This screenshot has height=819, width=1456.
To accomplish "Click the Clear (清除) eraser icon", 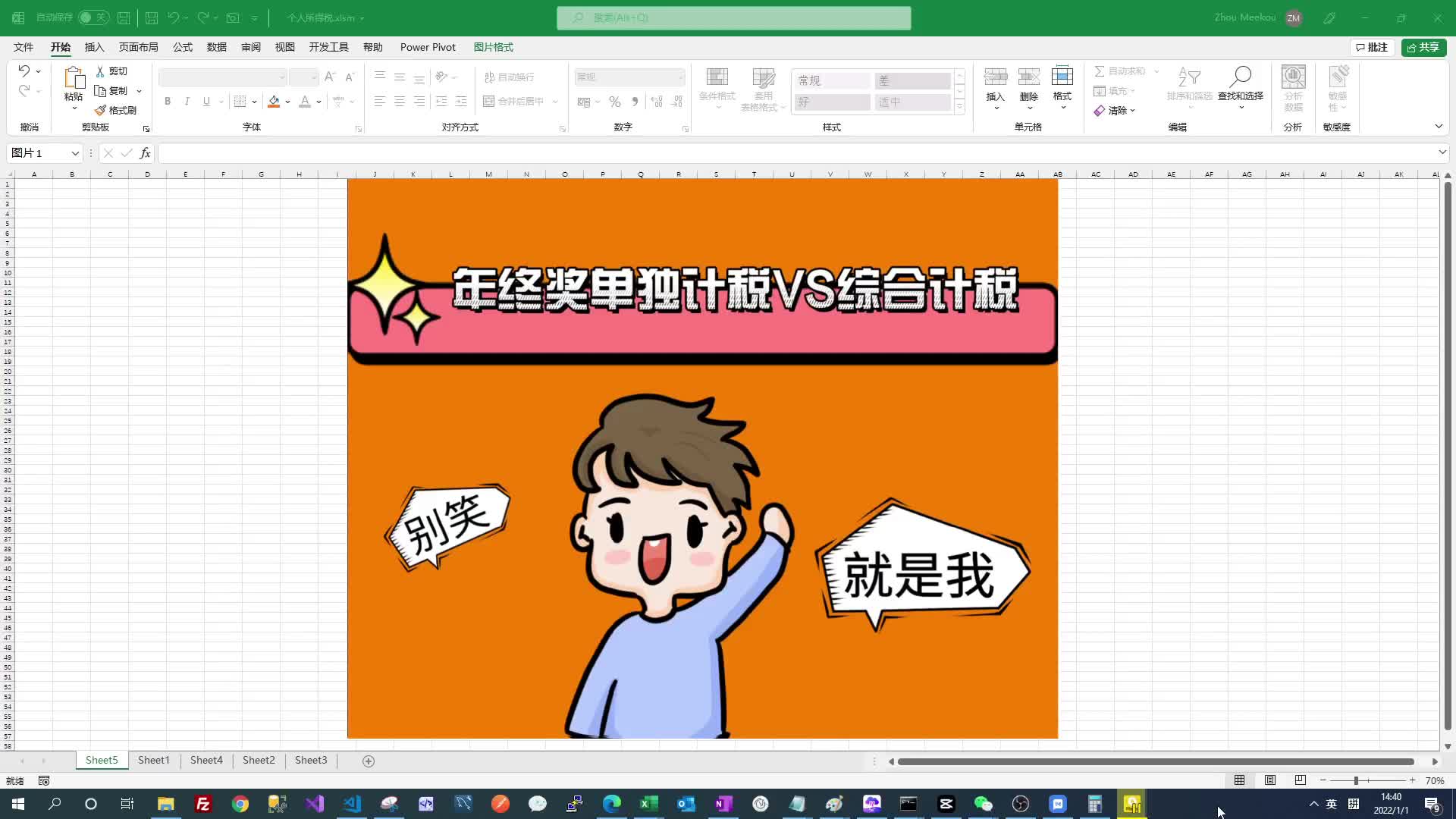I will 1100,111.
